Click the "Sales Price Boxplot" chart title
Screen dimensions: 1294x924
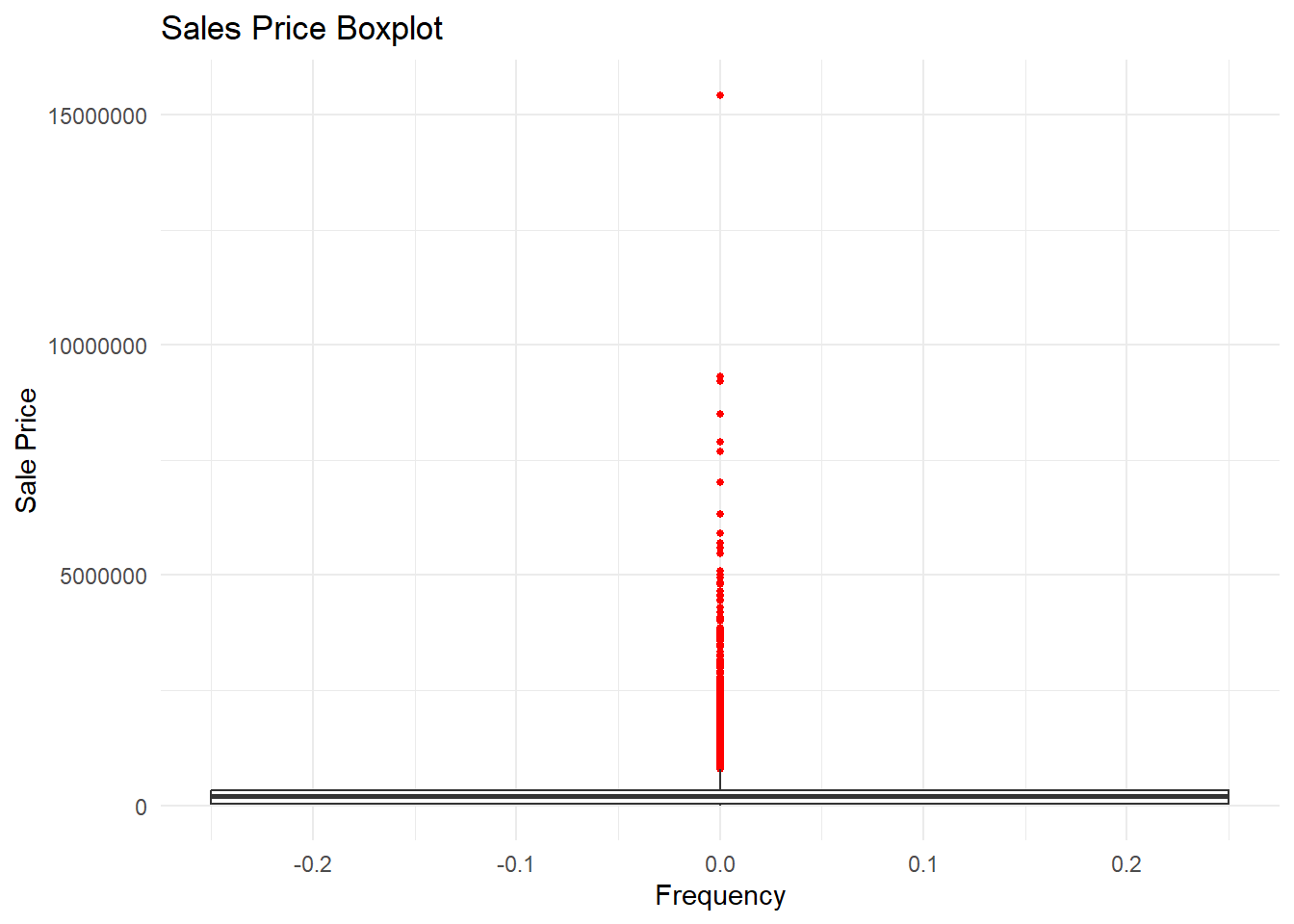pyautogui.click(x=301, y=29)
